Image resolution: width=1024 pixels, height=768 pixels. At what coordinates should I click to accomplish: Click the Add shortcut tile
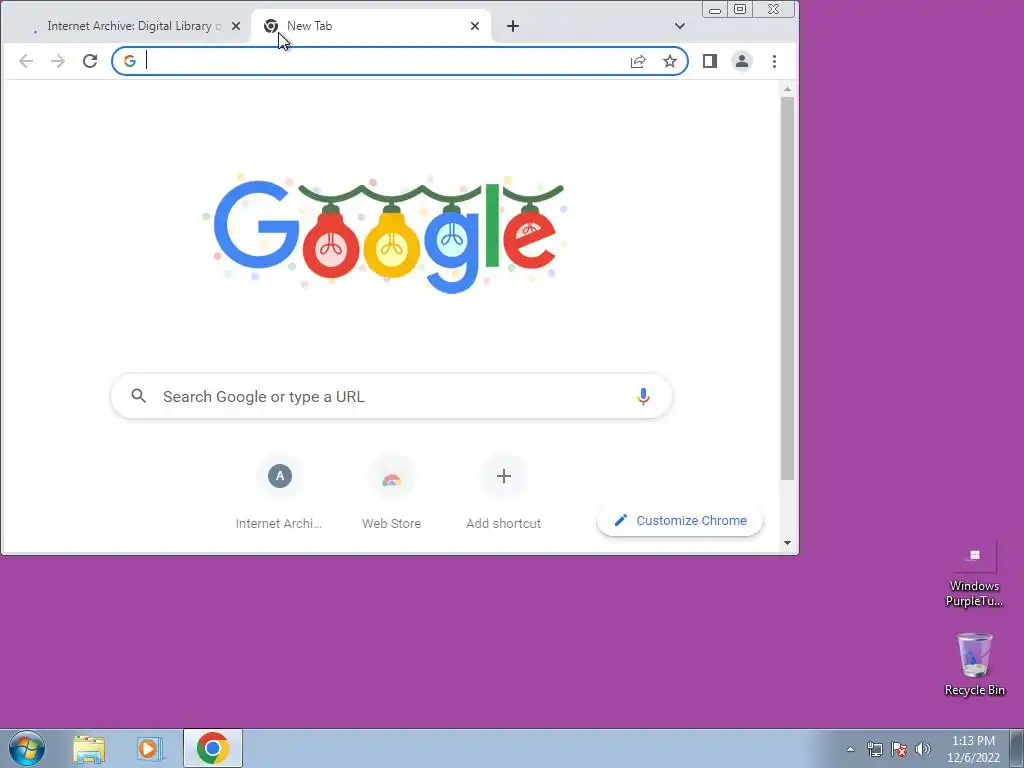click(x=504, y=492)
